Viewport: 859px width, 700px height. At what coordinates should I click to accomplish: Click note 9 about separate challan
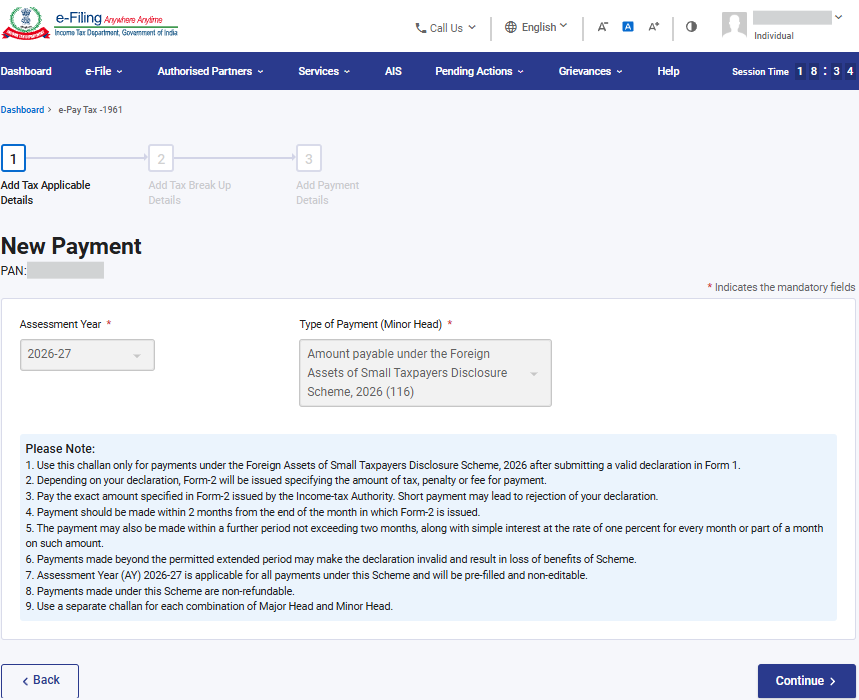point(209,606)
